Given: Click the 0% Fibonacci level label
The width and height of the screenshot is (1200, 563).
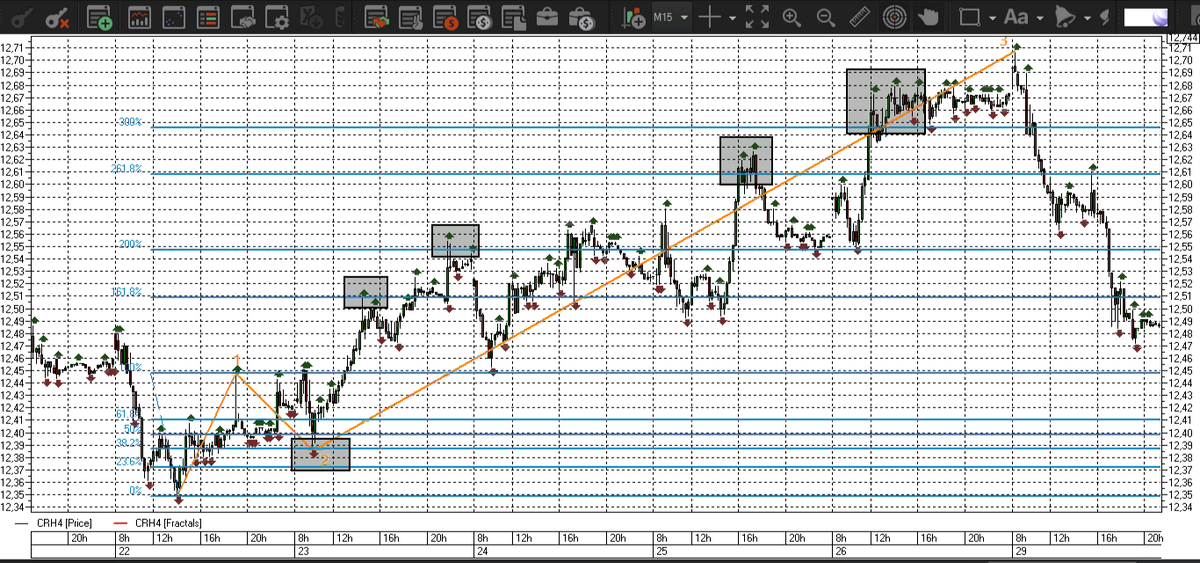Looking at the screenshot, I should [x=136, y=491].
